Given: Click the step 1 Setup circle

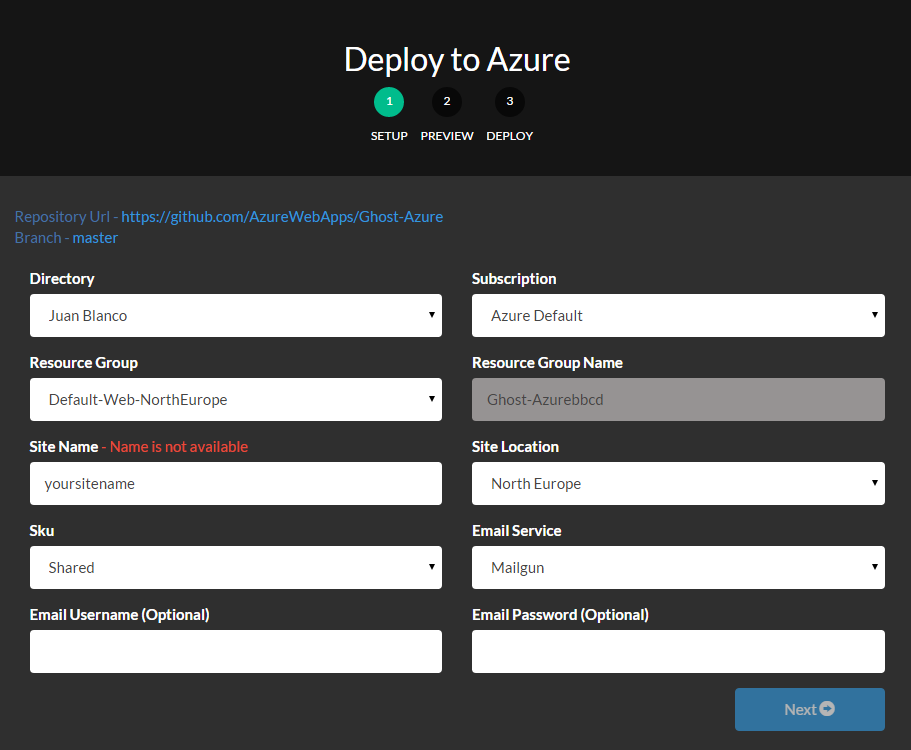Looking at the screenshot, I should point(389,102).
